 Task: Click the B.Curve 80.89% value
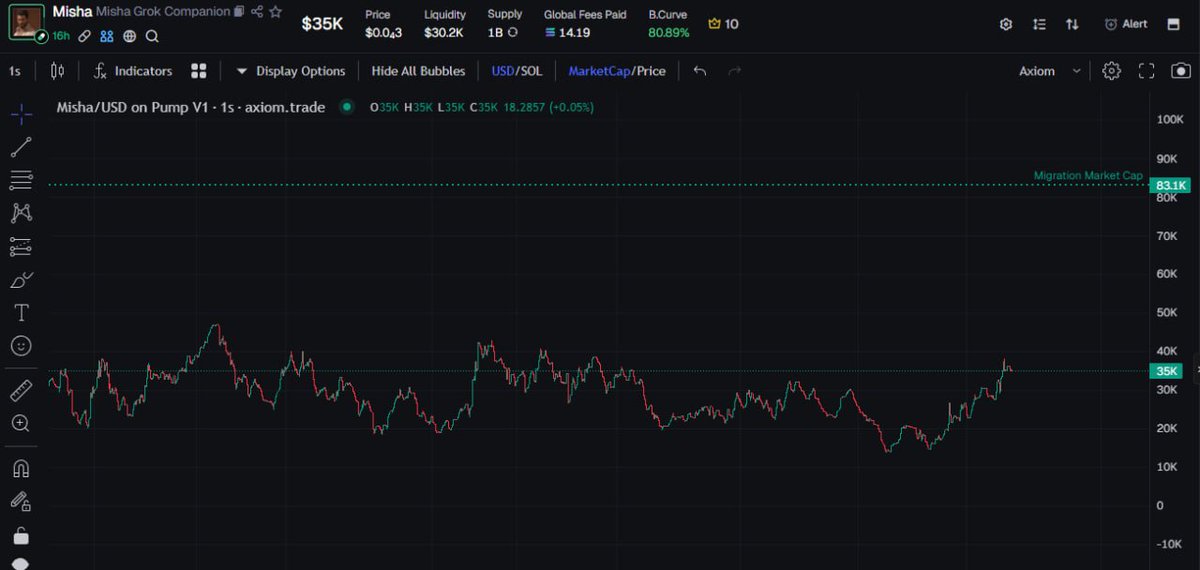pyautogui.click(x=668, y=32)
